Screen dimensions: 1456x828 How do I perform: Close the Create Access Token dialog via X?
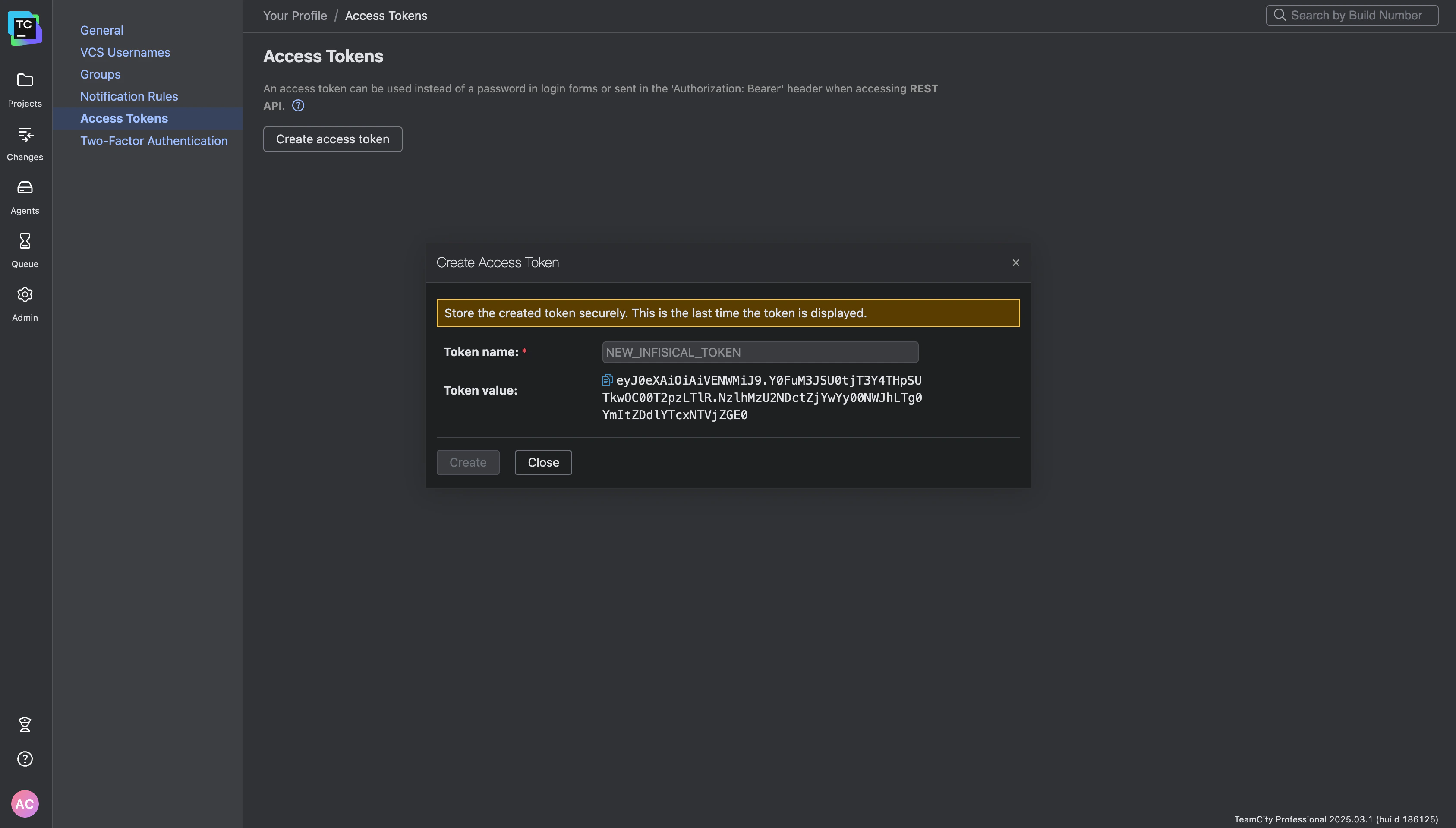tap(1015, 263)
